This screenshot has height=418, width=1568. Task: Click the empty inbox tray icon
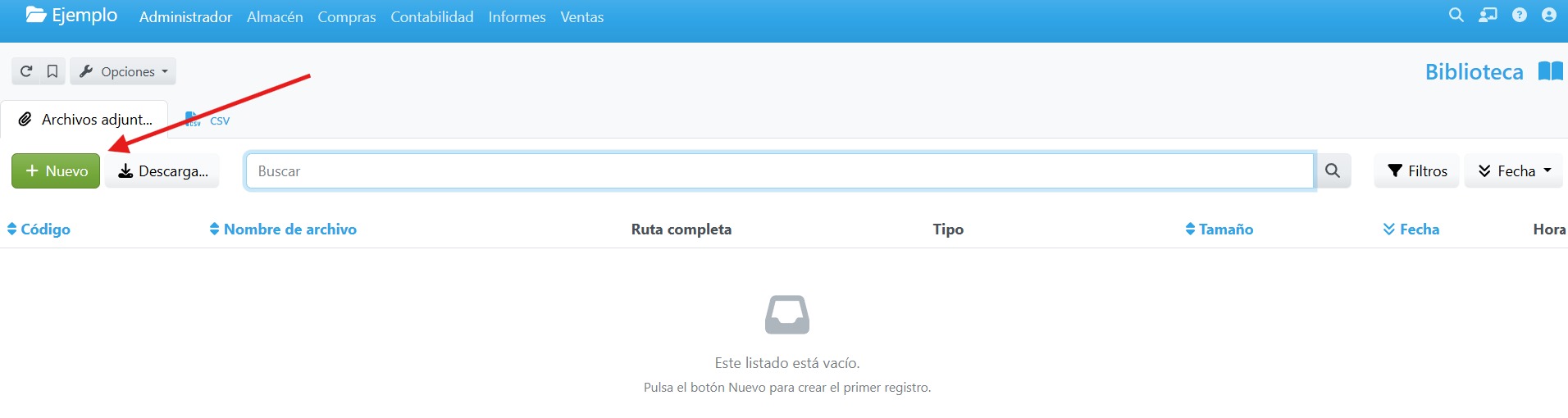click(787, 315)
